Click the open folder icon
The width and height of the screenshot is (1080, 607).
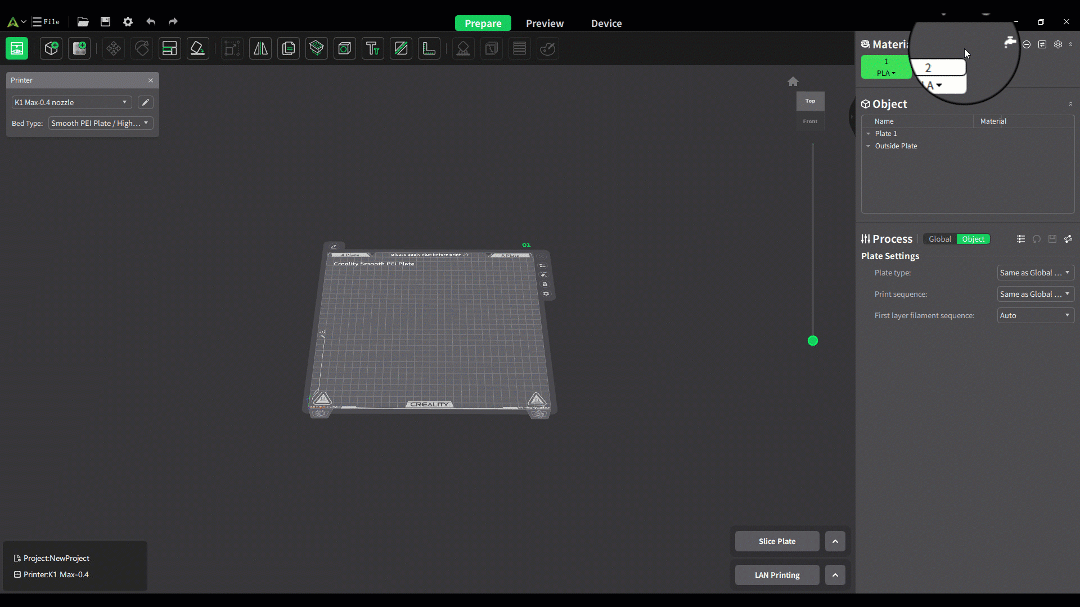tap(83, 22)
